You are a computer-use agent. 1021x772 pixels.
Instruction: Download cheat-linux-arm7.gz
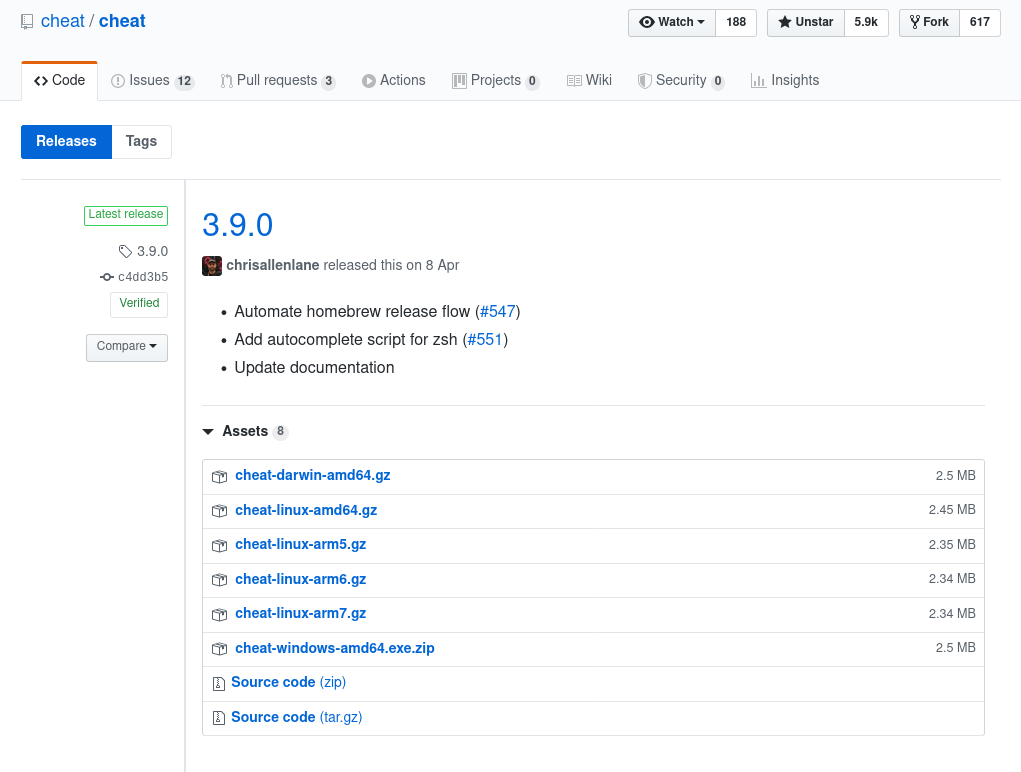coord(300,614)
